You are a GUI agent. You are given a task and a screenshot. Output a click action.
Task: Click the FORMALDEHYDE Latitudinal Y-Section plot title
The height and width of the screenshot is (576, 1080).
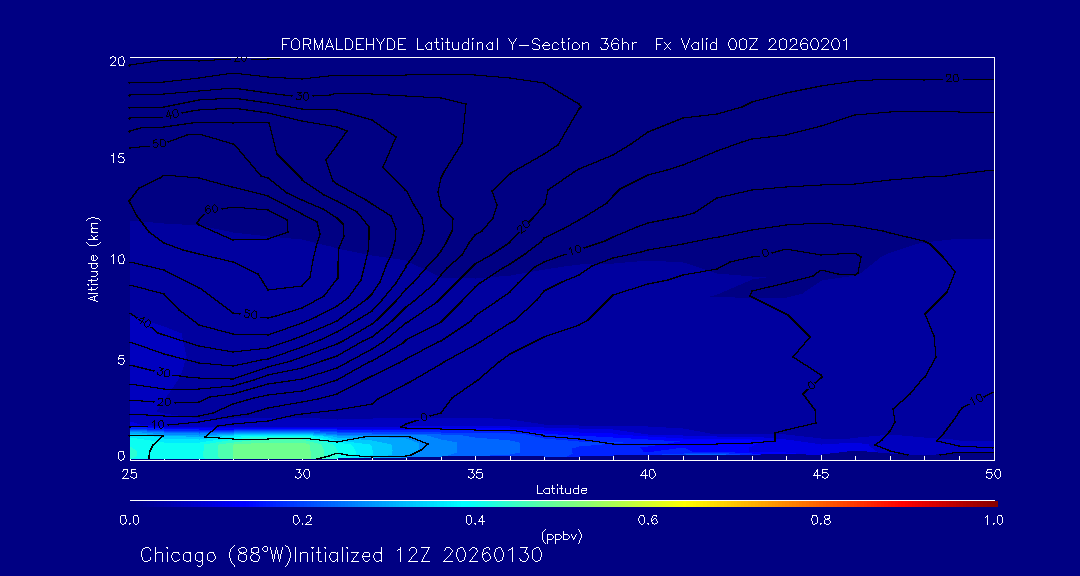tap(565, 45)
